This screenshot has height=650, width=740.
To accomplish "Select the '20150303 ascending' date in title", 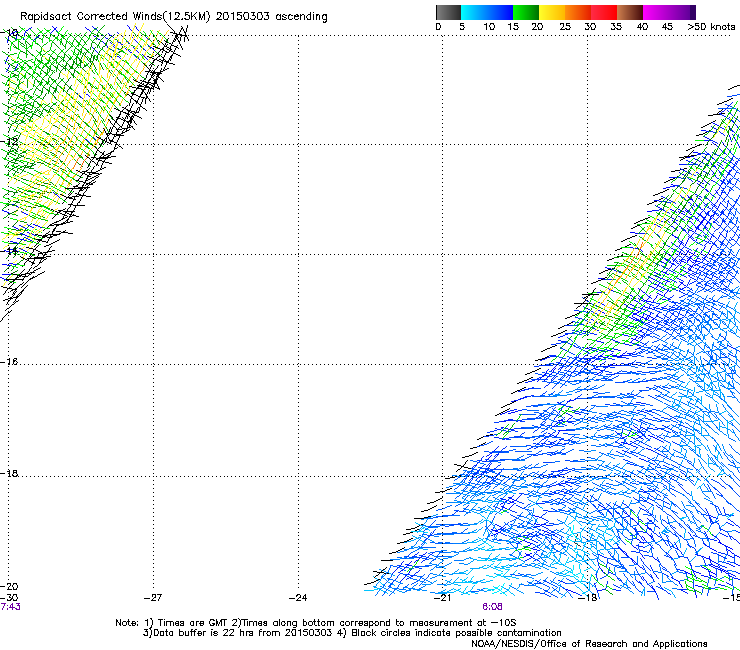I will pyautogui.click(x=271, y=17).
